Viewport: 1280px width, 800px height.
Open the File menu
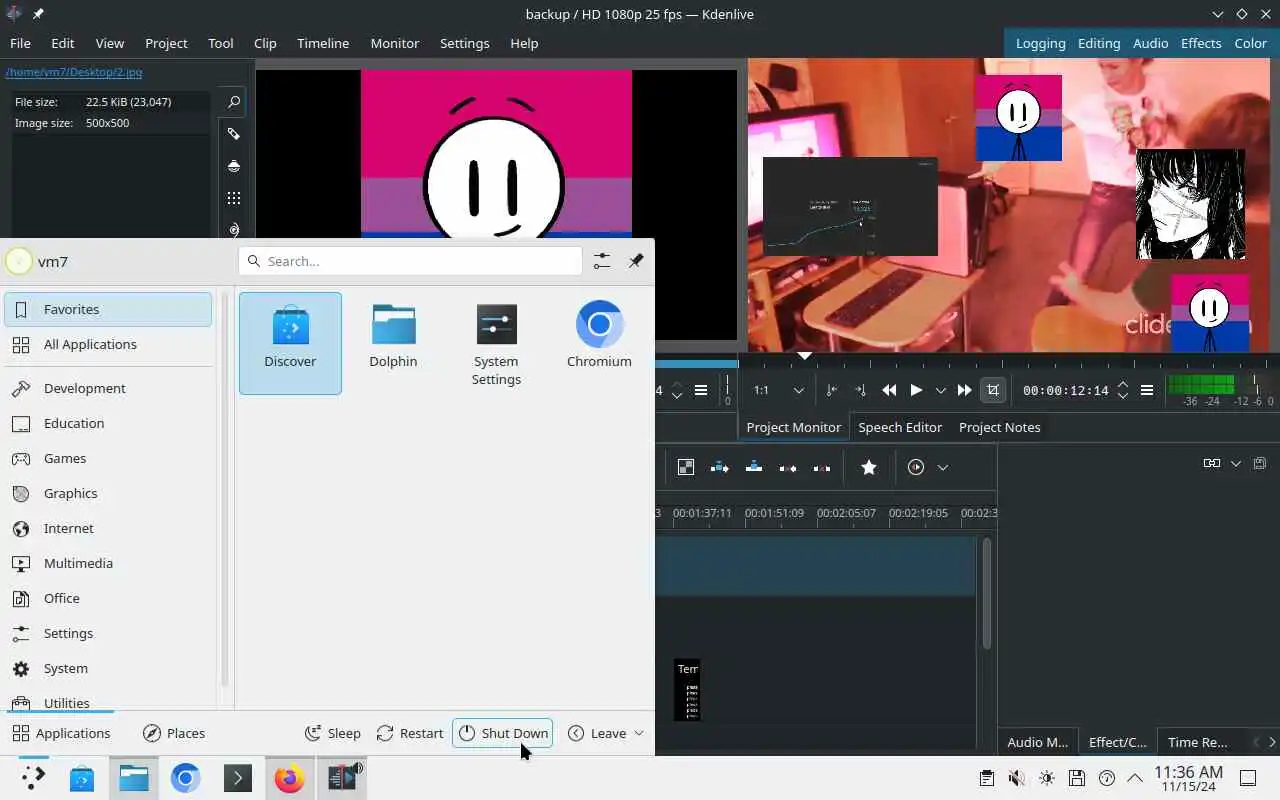click(20, 43)
